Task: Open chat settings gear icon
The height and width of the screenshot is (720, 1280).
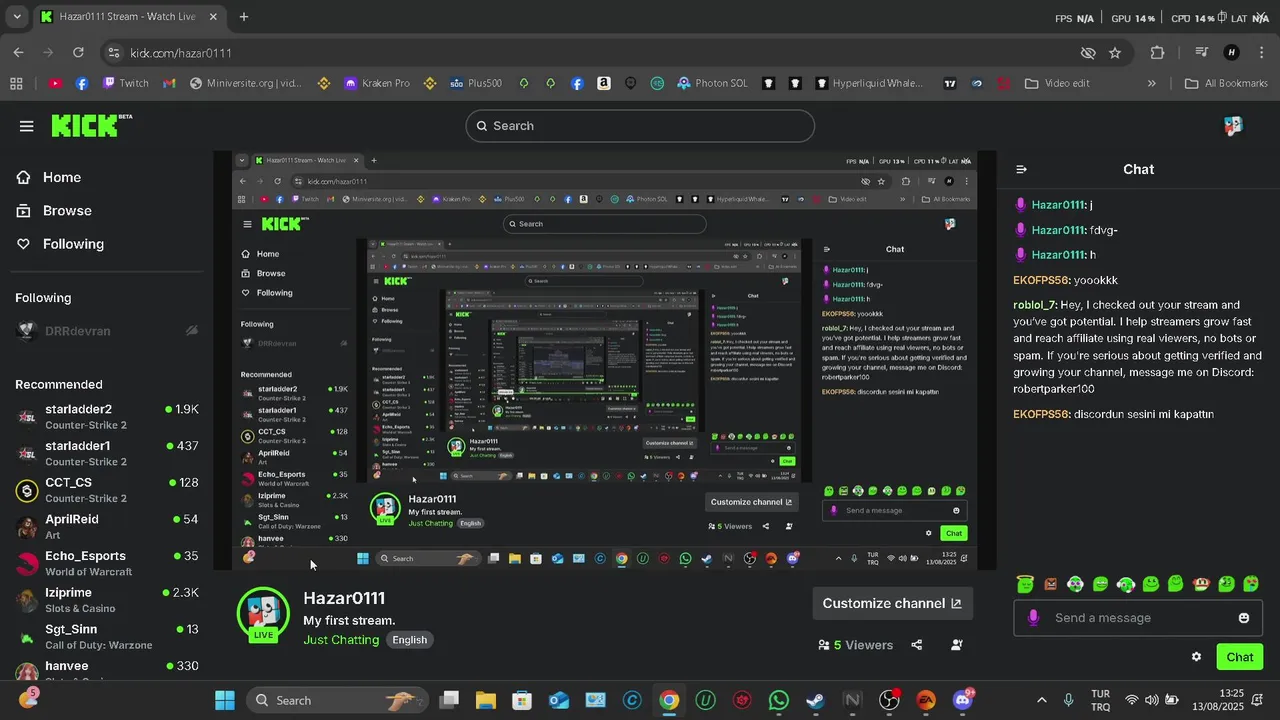Action: pyautogui.click(x=1196, y=657)
